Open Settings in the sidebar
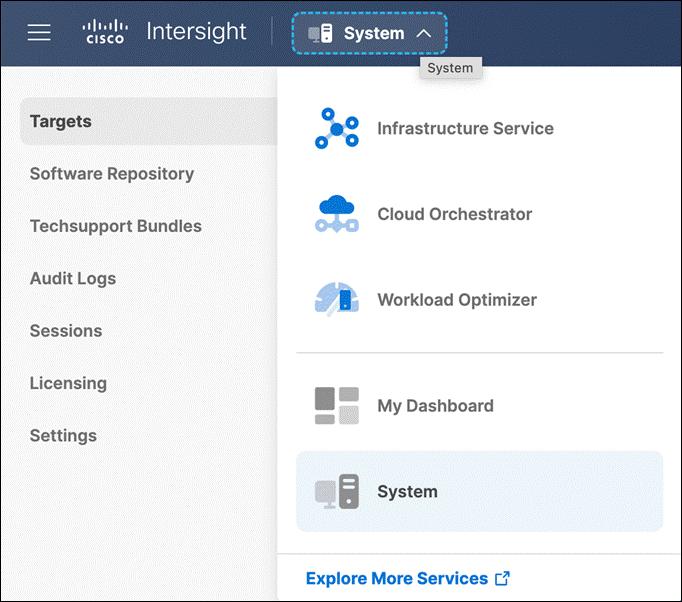This screenshot has height=602, width=682. [63, 436]
